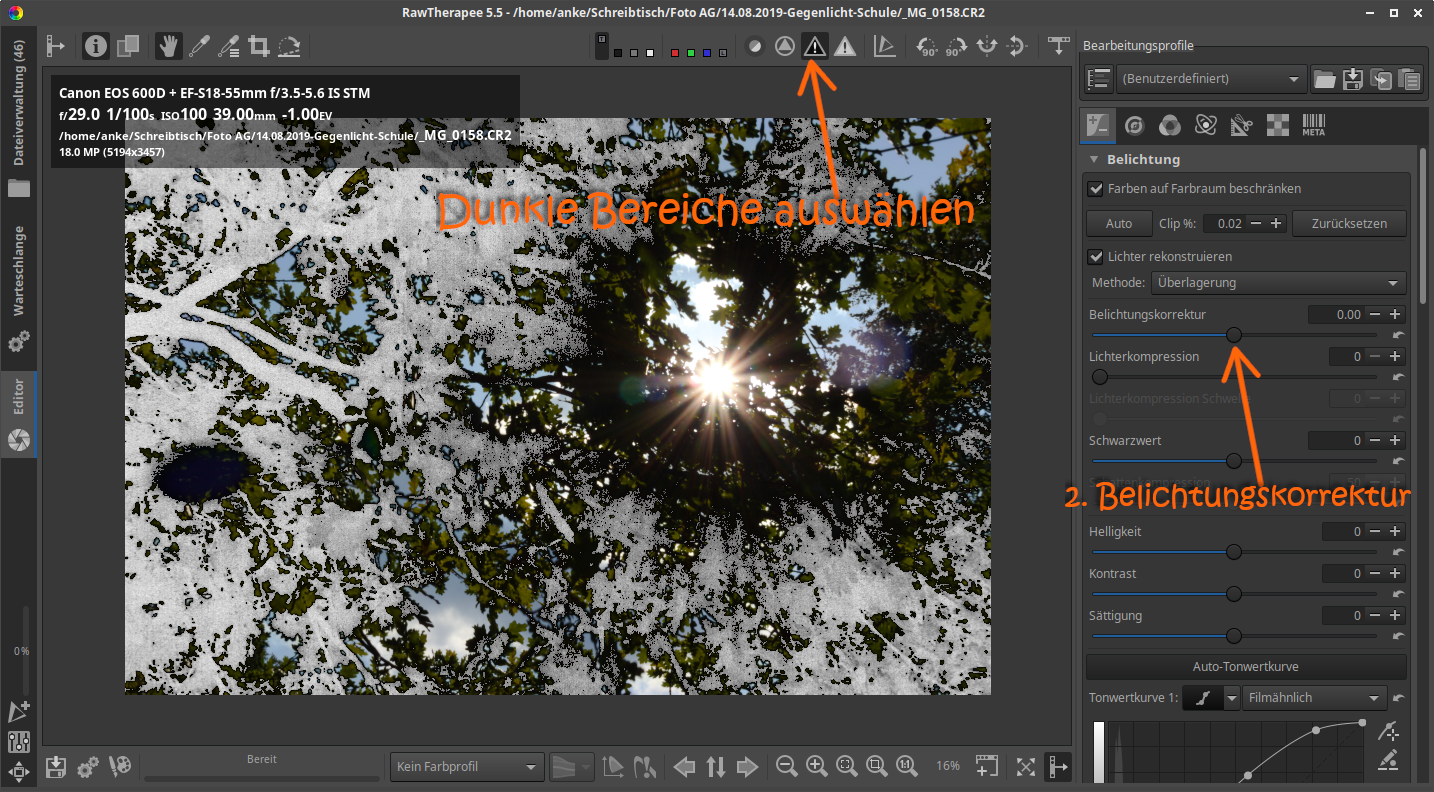Click the Kontrast slider handle
This screenshot has width=1434, height=792.
click(x=1234, y=594)
